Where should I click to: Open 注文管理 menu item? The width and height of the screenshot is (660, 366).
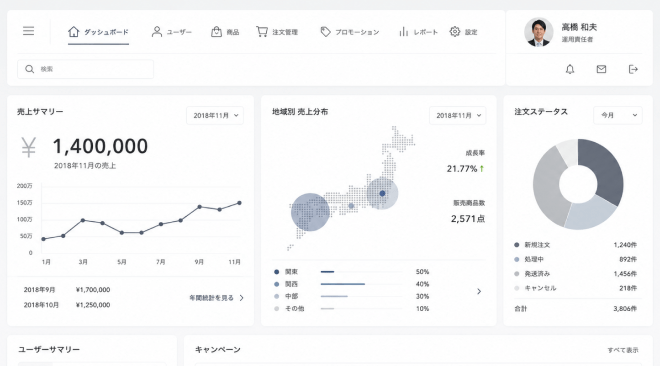277,32
